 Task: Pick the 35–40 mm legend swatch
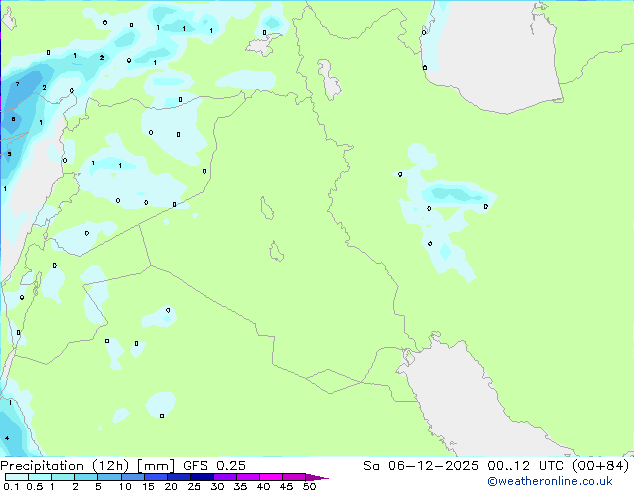(x=248, y=477)
